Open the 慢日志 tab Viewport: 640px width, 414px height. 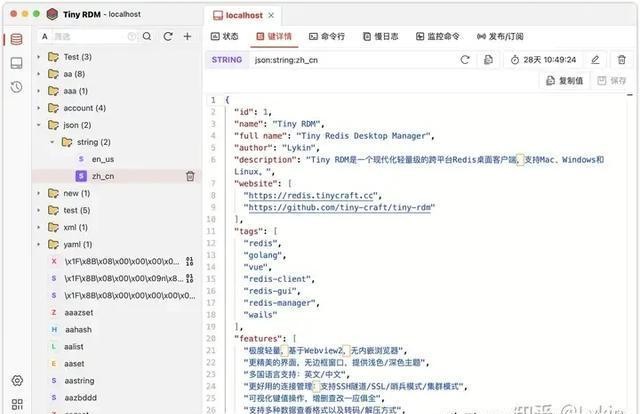[x=380, y=36]
